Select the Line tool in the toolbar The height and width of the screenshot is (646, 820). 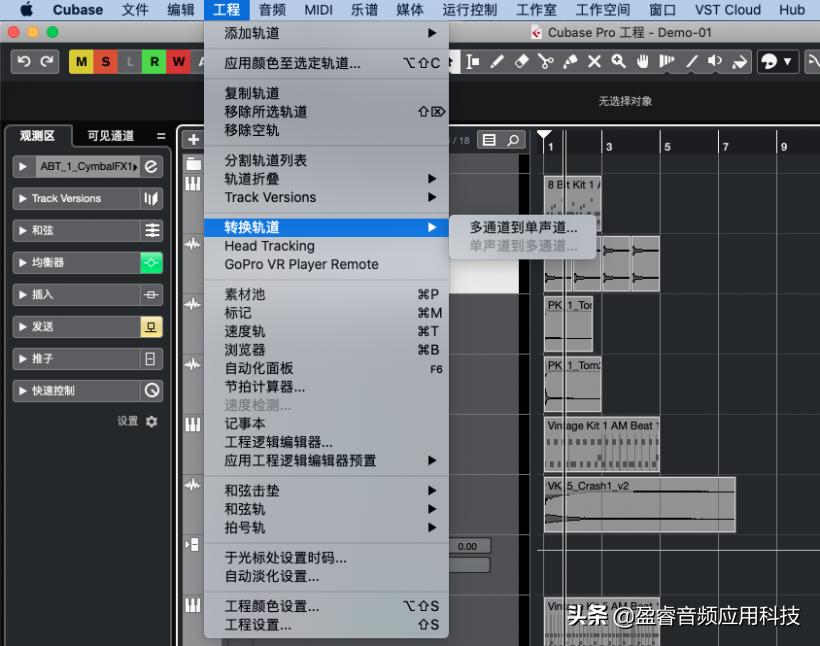click(692, 62)
